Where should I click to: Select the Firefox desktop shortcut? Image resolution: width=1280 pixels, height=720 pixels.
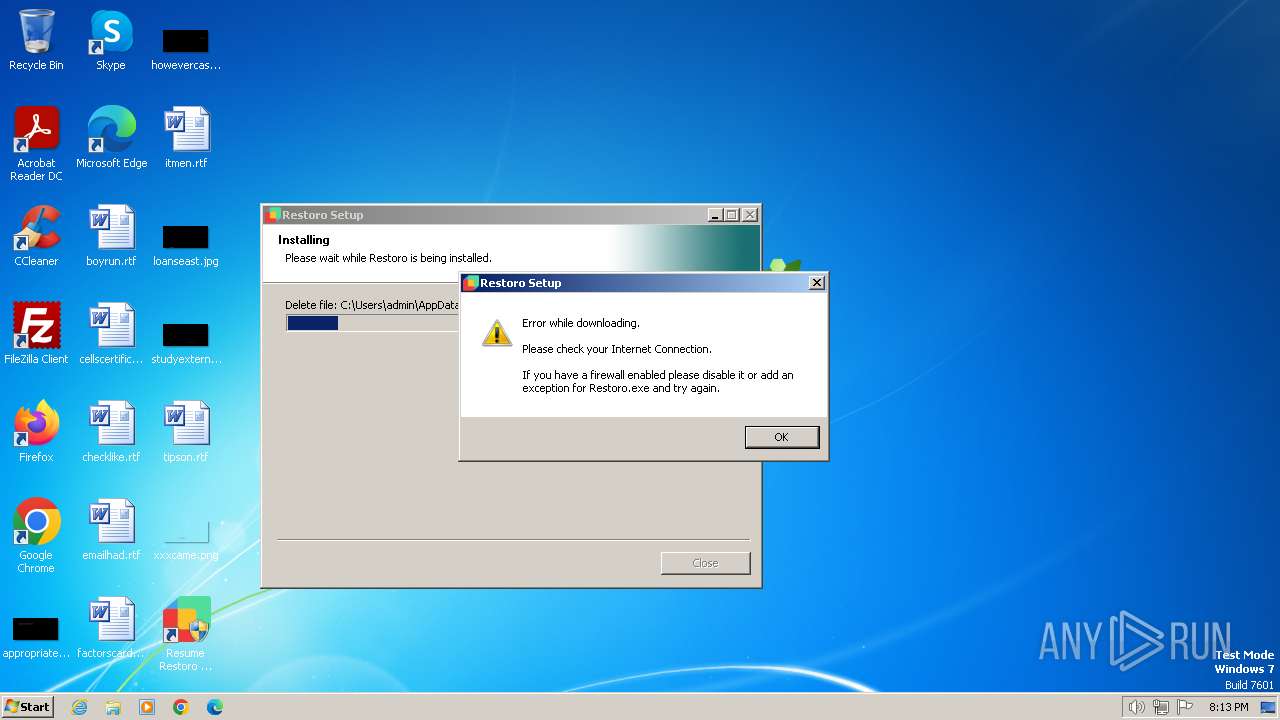tap(36, 432)
